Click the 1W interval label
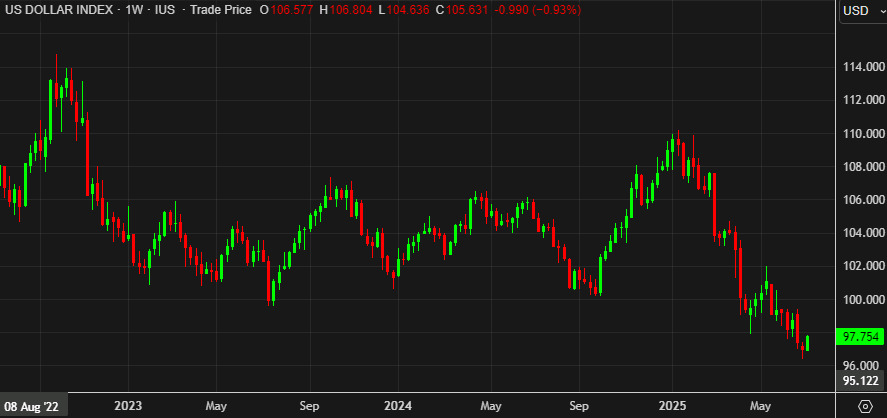Screen dimensions: 887x418 [135, 10]
